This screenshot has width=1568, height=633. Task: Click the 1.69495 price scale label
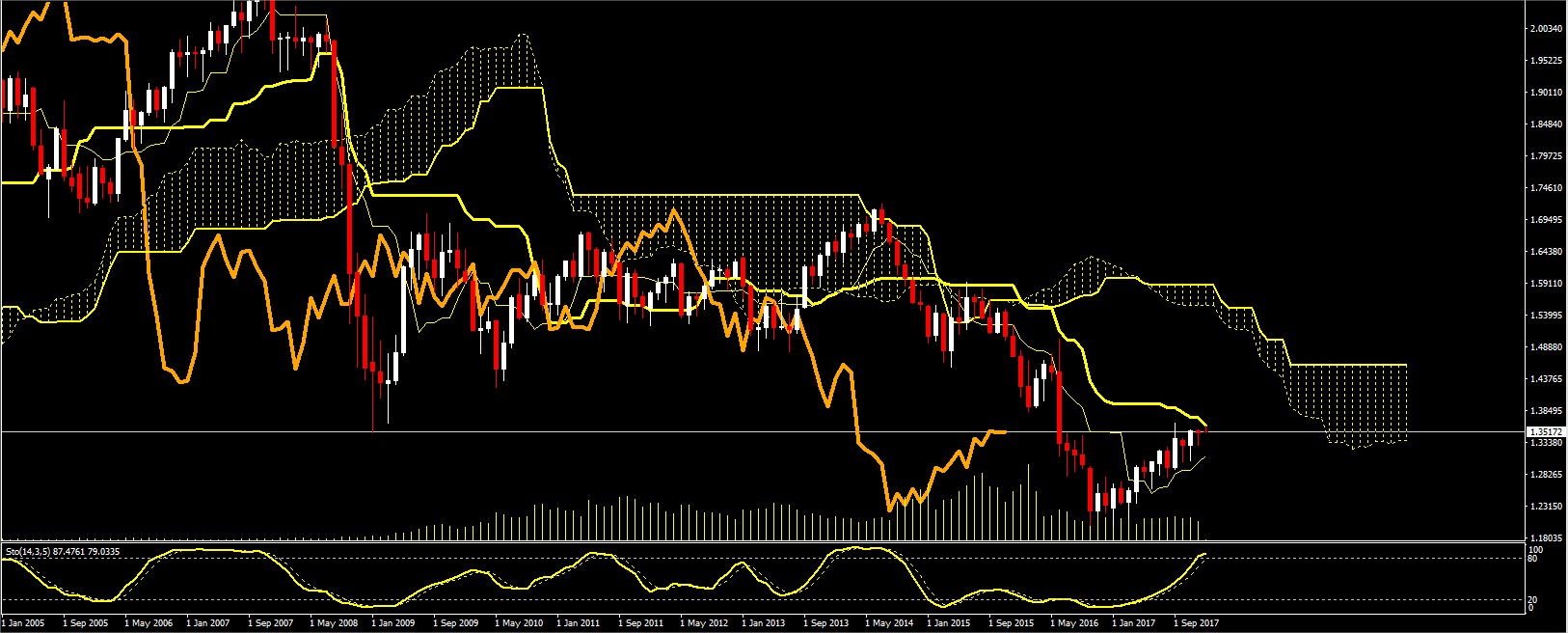click(1545, 220)
